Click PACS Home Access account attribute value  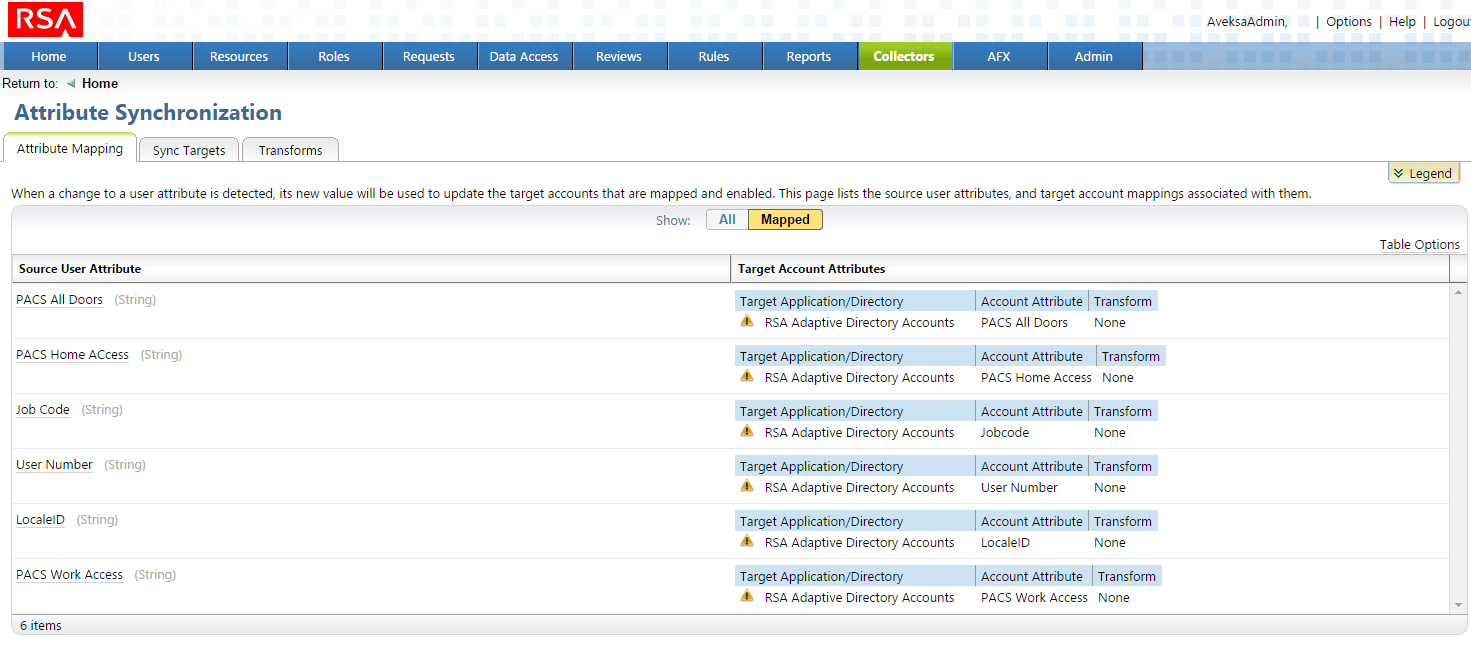[x=1036, y=378]
